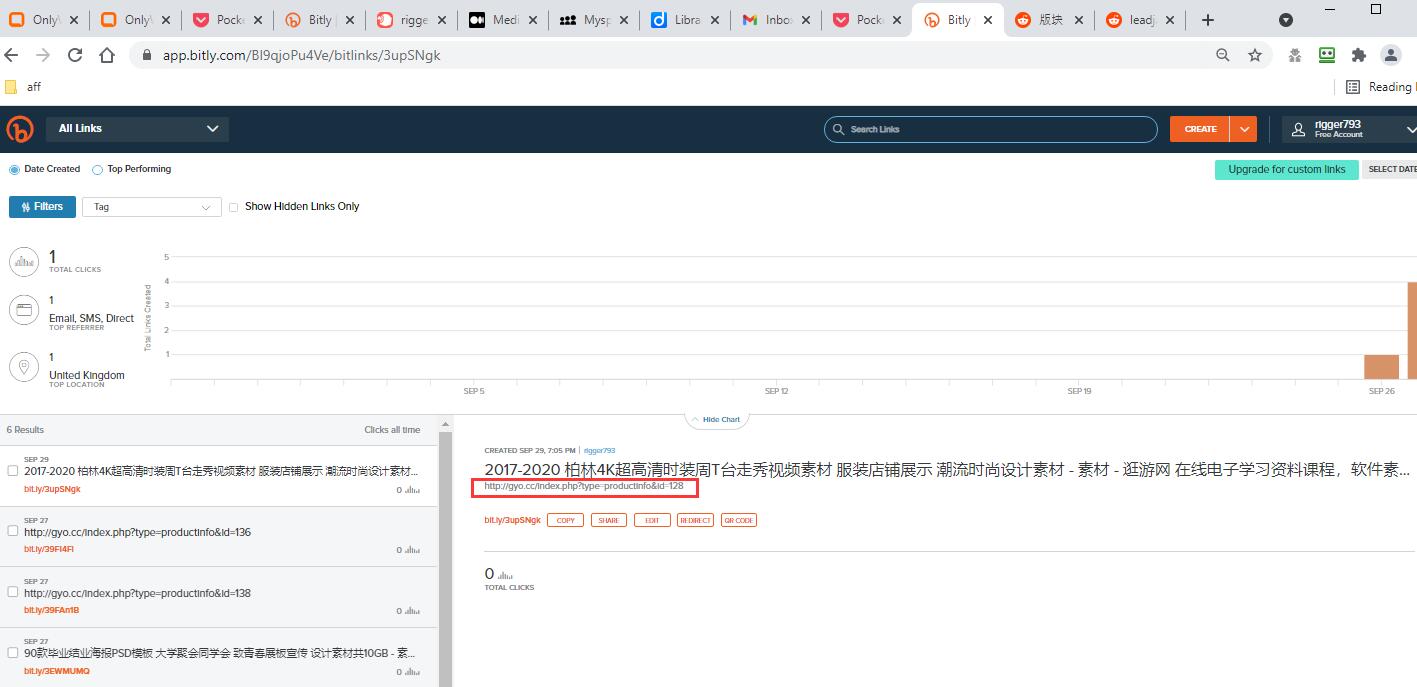Click the browser reload icon
This screenshot has height=687, width=1417.
tap(75, 55)
